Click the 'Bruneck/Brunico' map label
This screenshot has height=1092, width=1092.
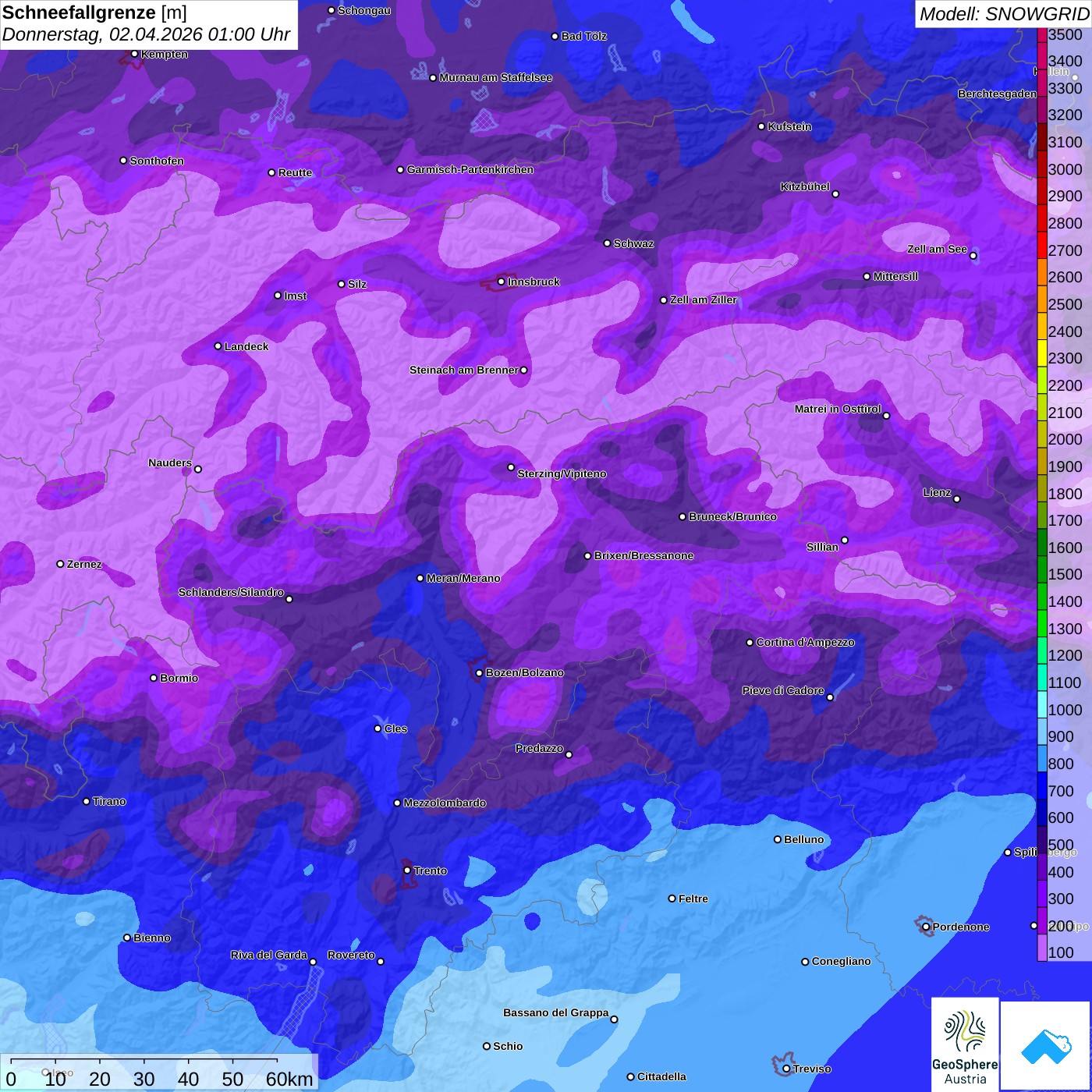(x=732, y=516)
